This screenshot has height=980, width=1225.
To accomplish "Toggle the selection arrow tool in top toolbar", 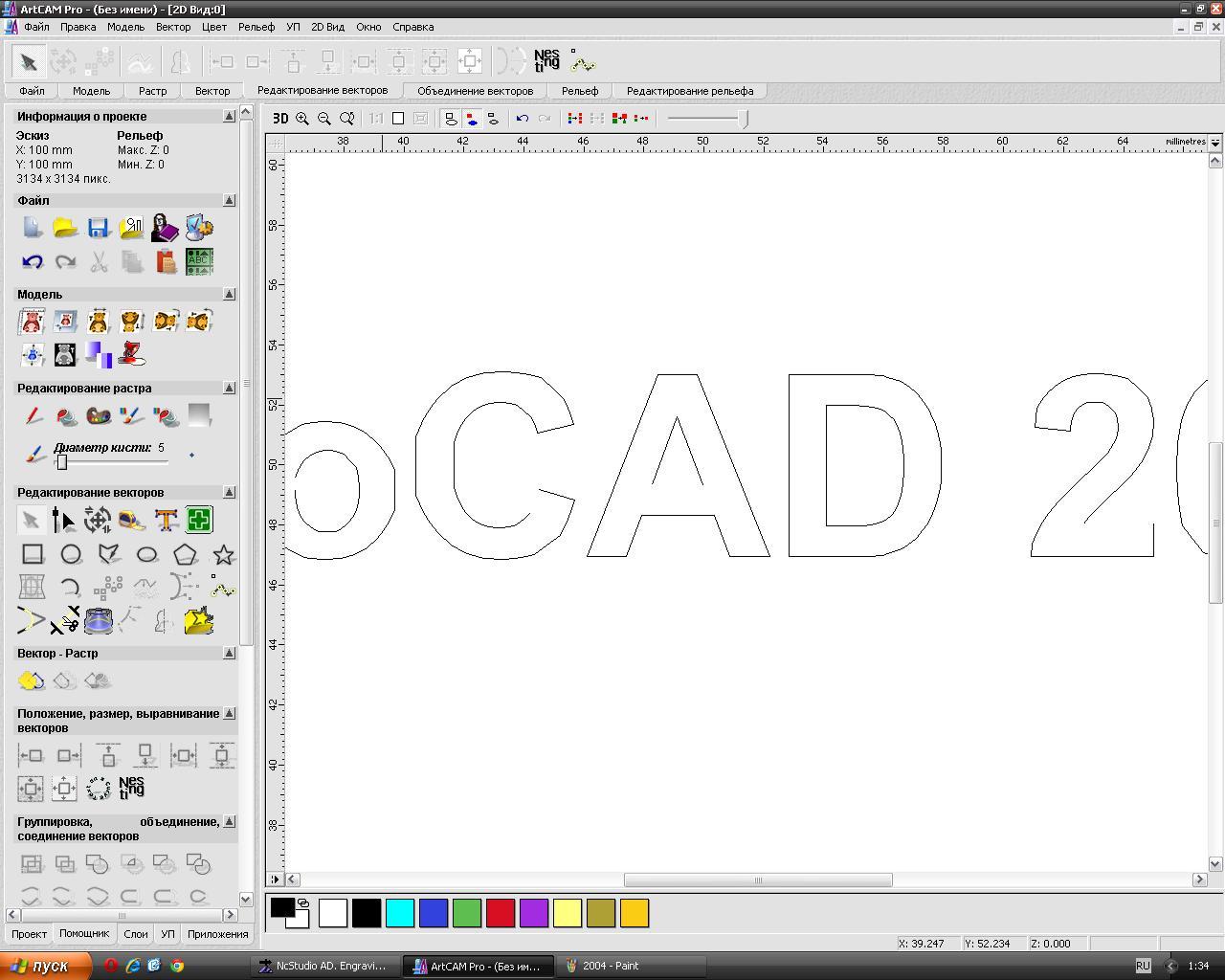I will pos(29,62).
